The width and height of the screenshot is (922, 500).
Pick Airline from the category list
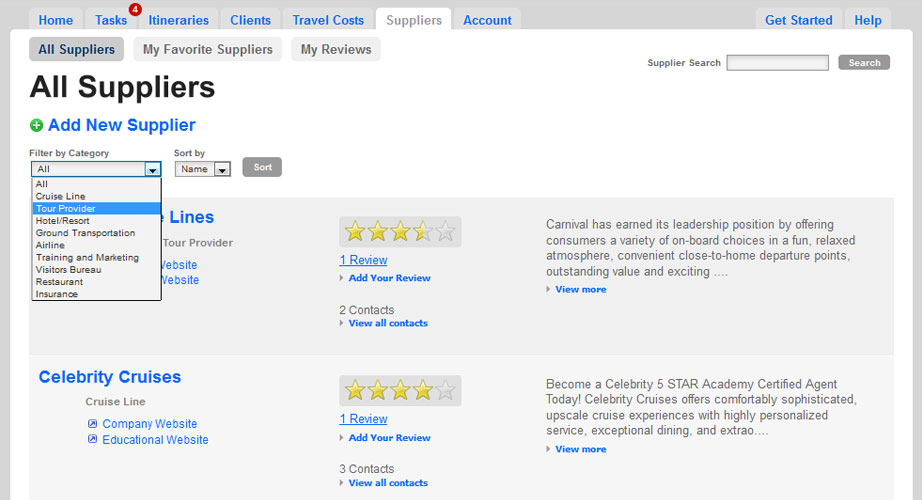pyautogui.click(x=96, y=245)
